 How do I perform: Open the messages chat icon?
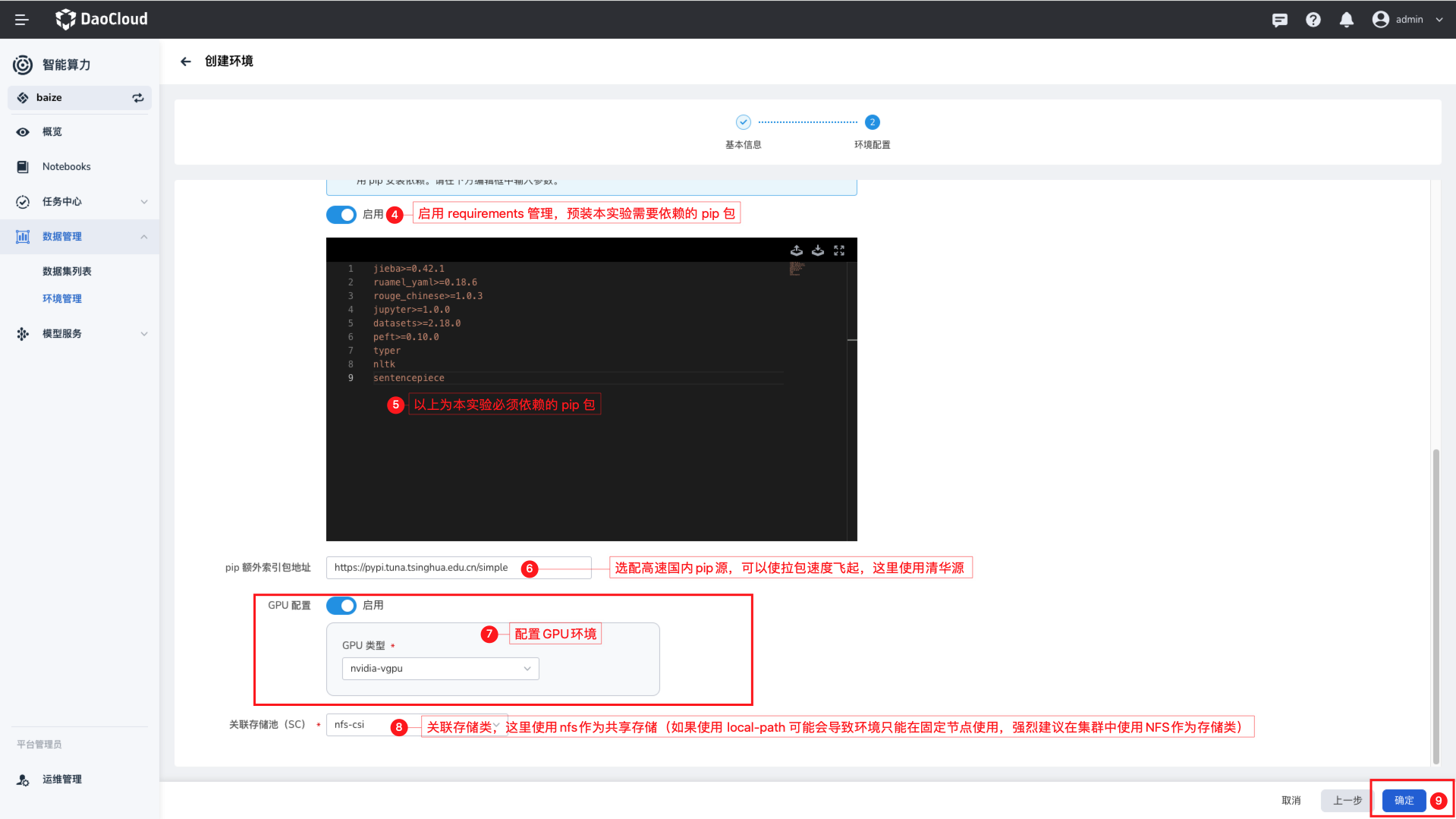coord(1279,20)
